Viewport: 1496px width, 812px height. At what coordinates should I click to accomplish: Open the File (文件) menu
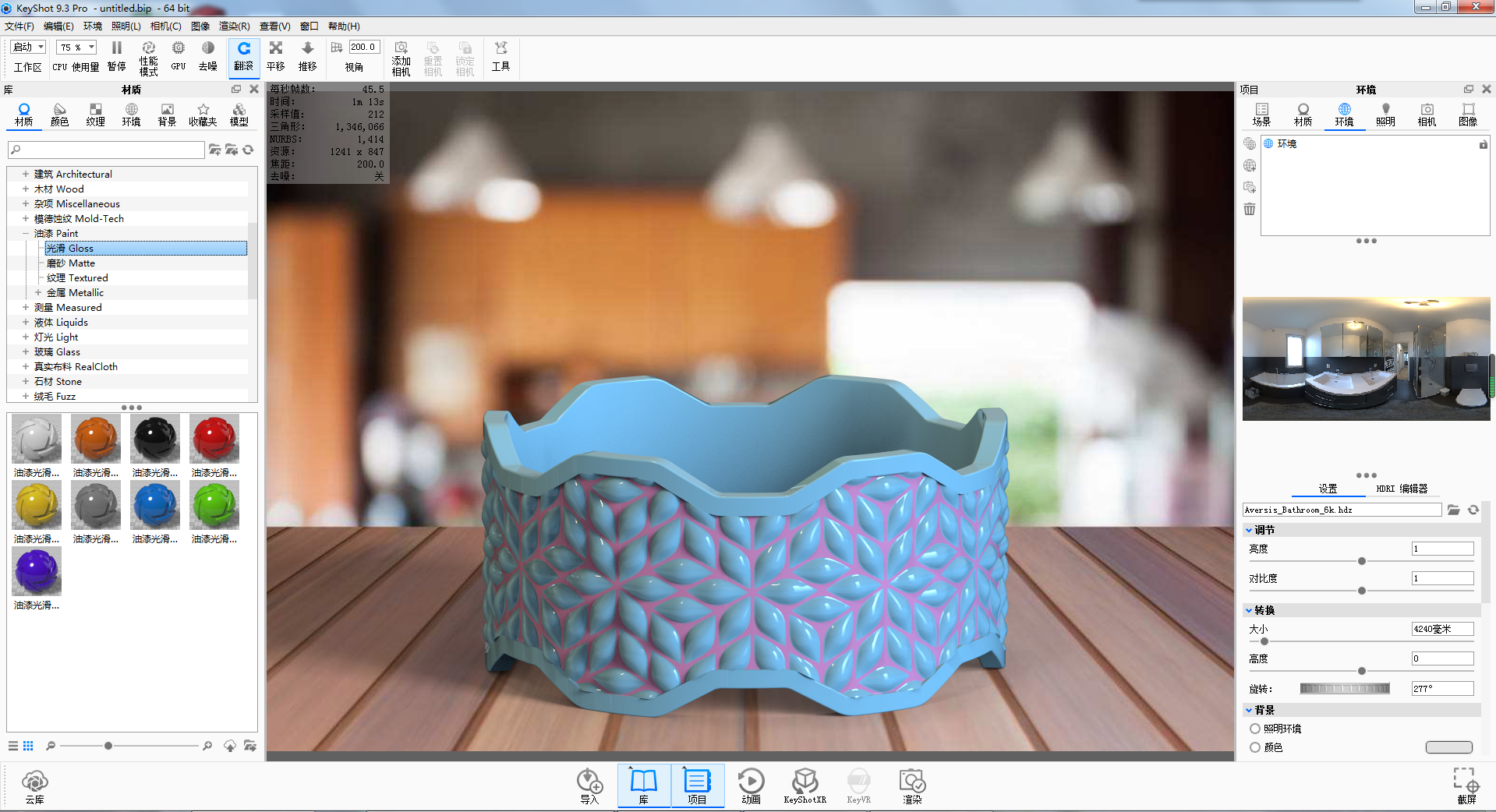(x=19, y=26)
